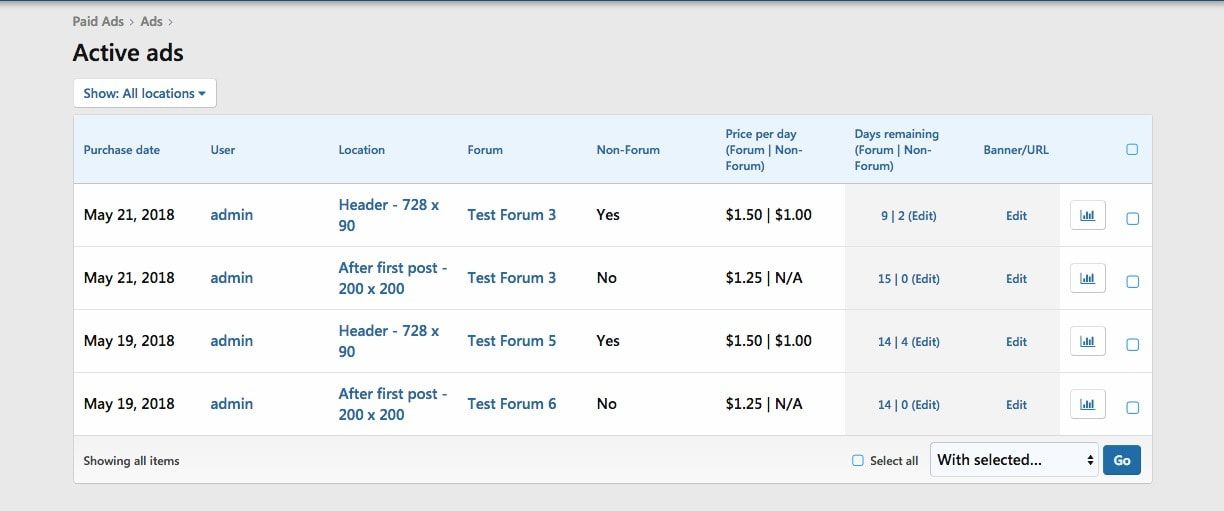
Task: View stats icon for Test Forum 5 ad
Action: [1087, 341]
